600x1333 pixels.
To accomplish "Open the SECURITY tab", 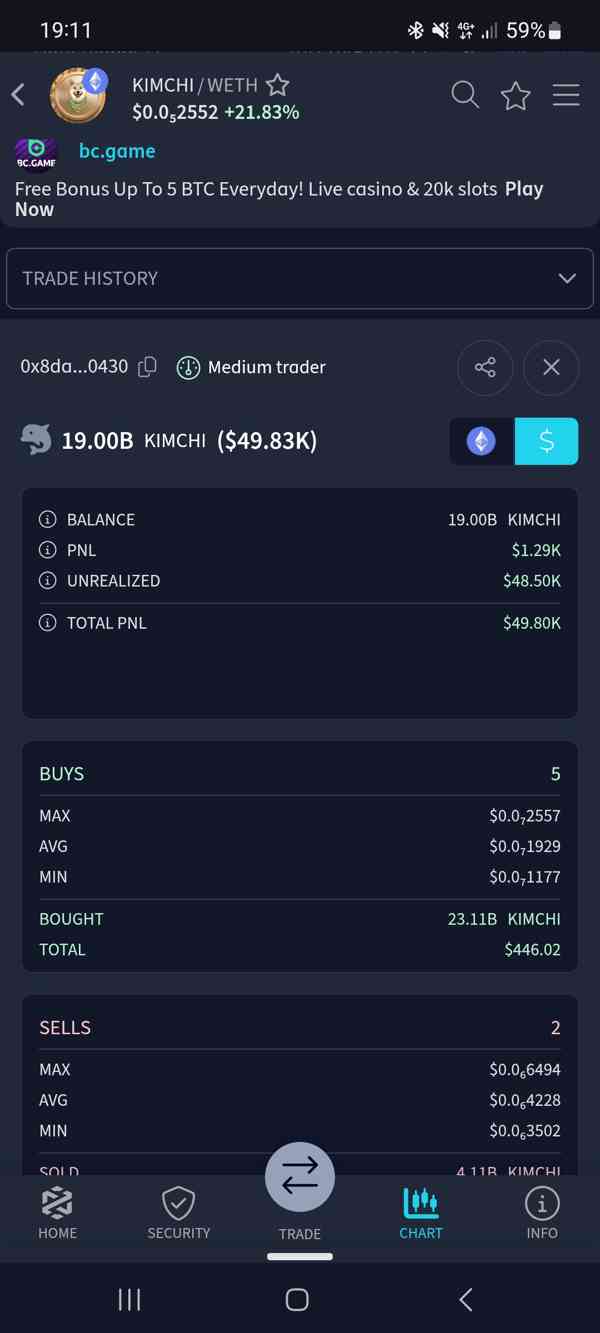I will pos(179,1213).
